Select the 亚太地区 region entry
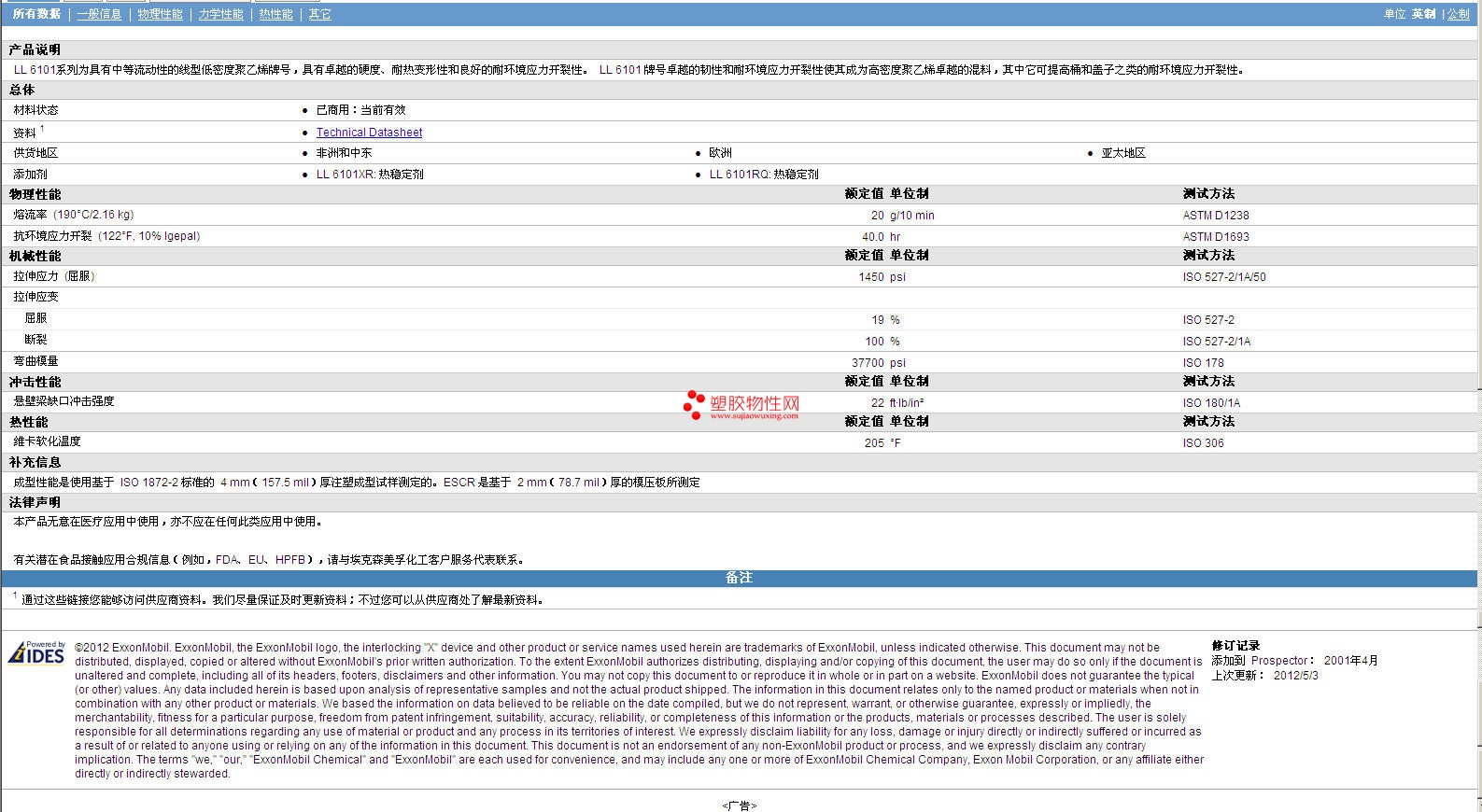Viewport: 1482px width, 812px height. [x=1123, y=153]
